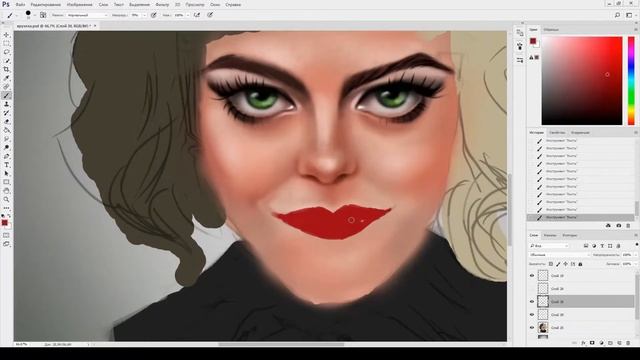Toggle lock image pixels brush icon
The image size is (640, 360).
(x=558, y=264)
